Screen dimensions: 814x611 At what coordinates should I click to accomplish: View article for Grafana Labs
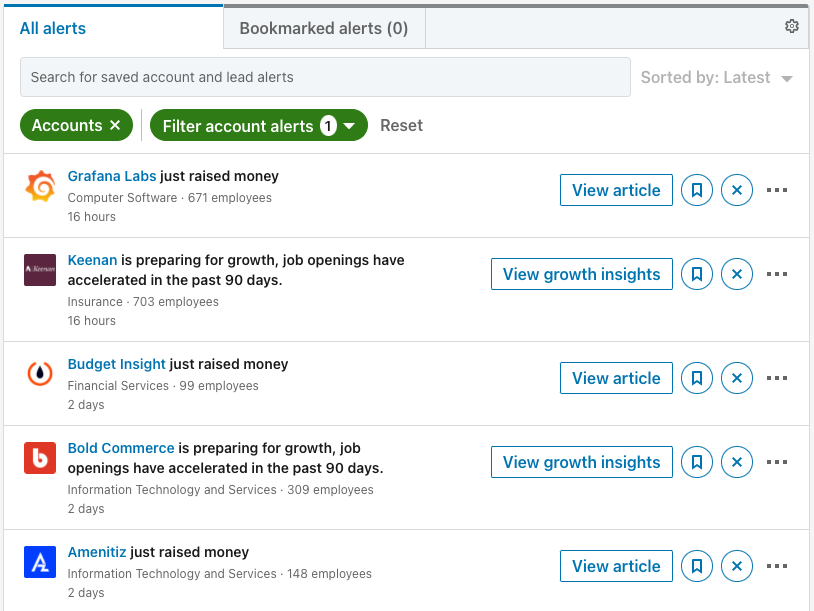(616, 190)
